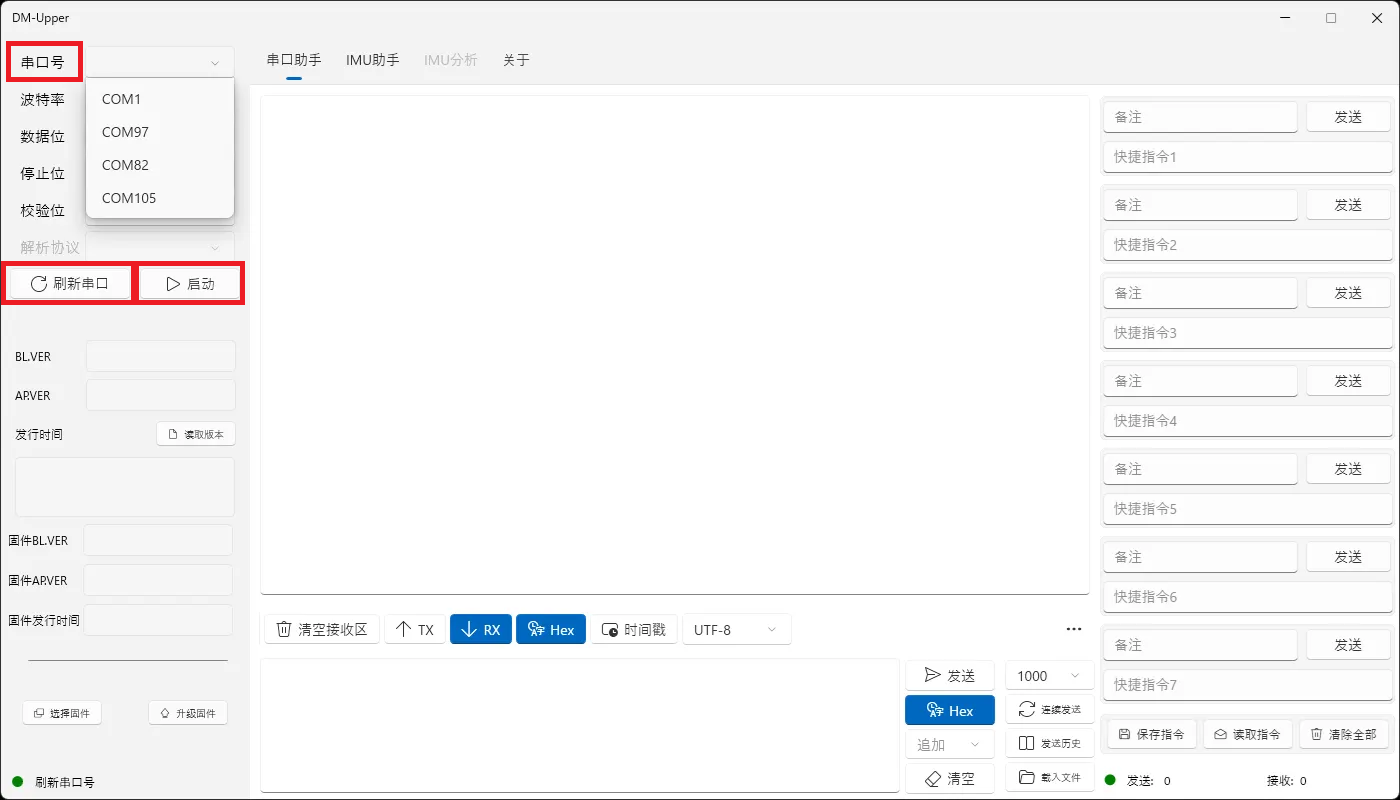Toggle TX message display
The image size is (1400, 800).
(414, 628)
